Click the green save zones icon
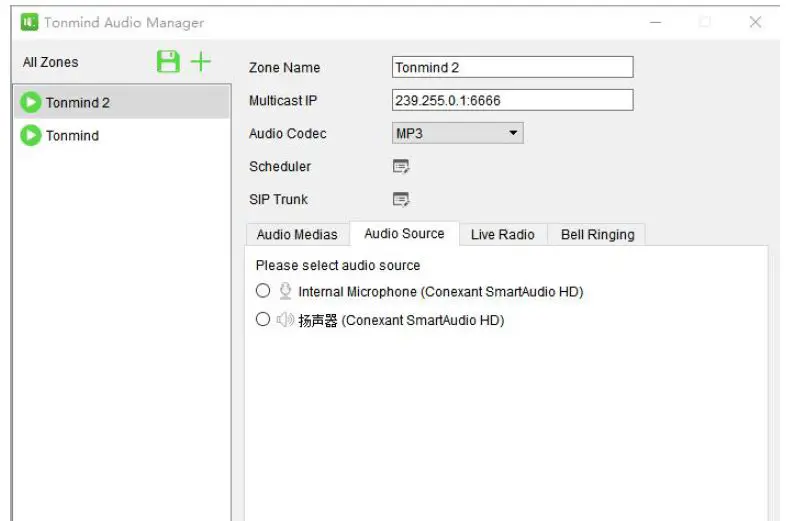Screen dimensions: 788x521 click(168, 62)
